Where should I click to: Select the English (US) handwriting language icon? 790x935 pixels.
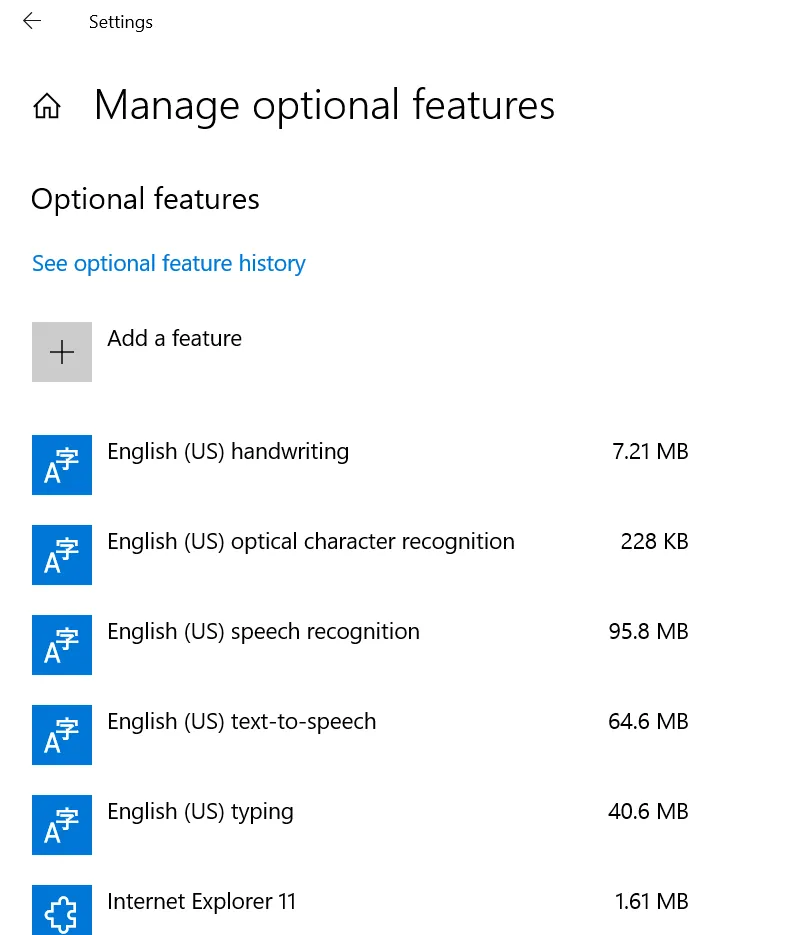click(62, 465)
